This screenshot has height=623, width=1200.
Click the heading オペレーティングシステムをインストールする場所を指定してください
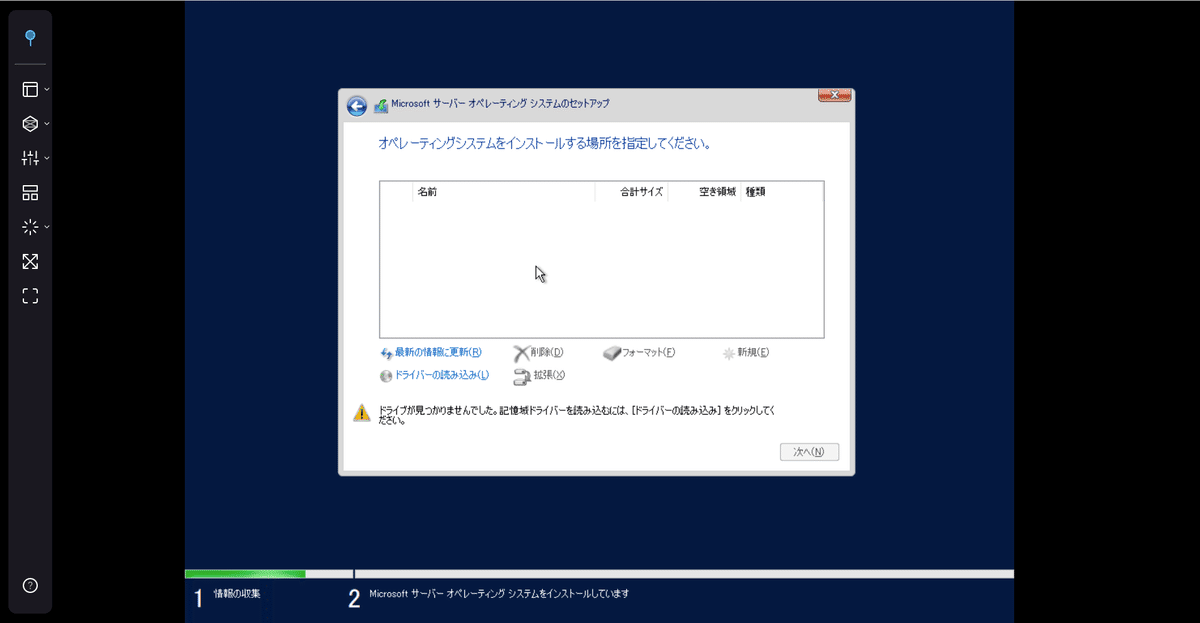click(545, 144)
